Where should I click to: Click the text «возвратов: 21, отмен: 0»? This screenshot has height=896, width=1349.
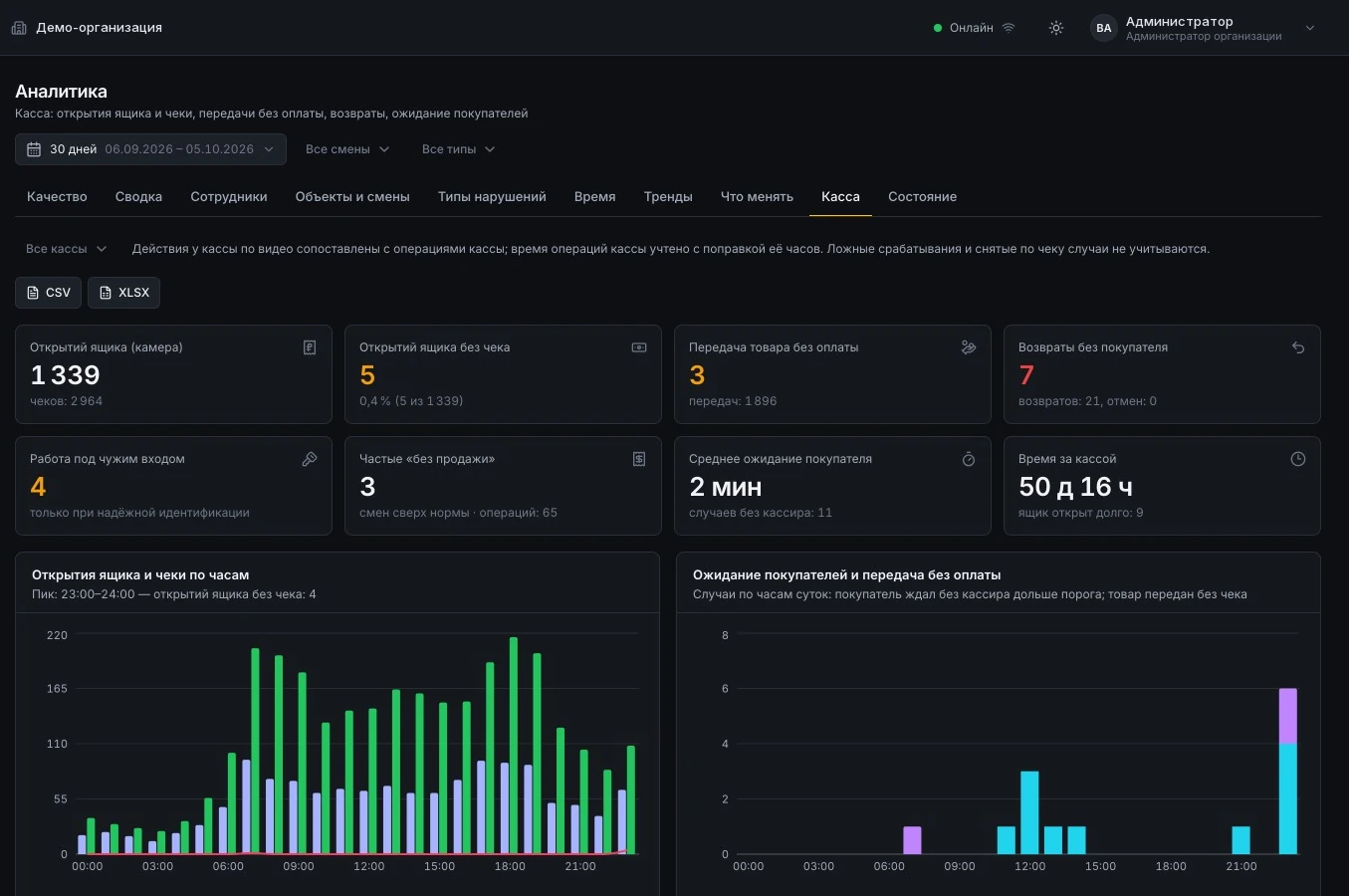click(1087, 401)
